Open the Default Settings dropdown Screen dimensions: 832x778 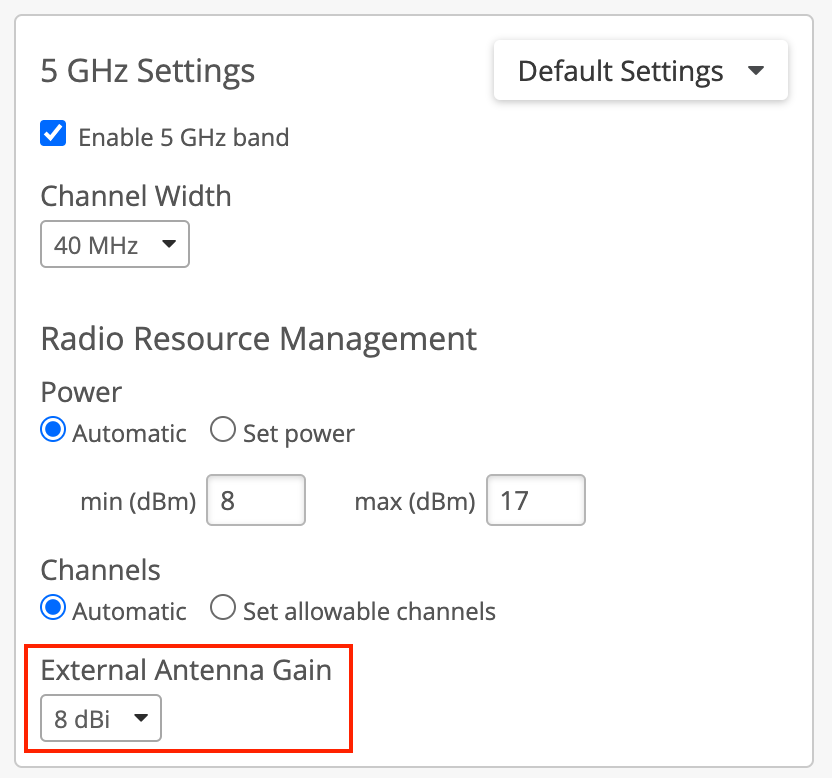point(640,71)
